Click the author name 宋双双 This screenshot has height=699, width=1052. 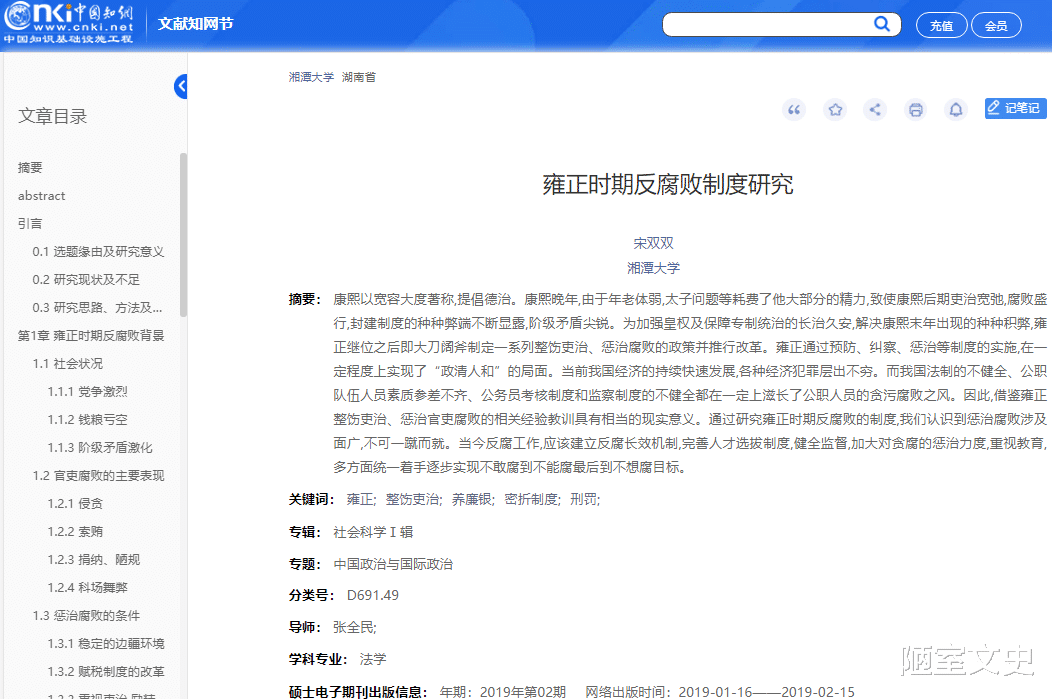click(653, 244)
